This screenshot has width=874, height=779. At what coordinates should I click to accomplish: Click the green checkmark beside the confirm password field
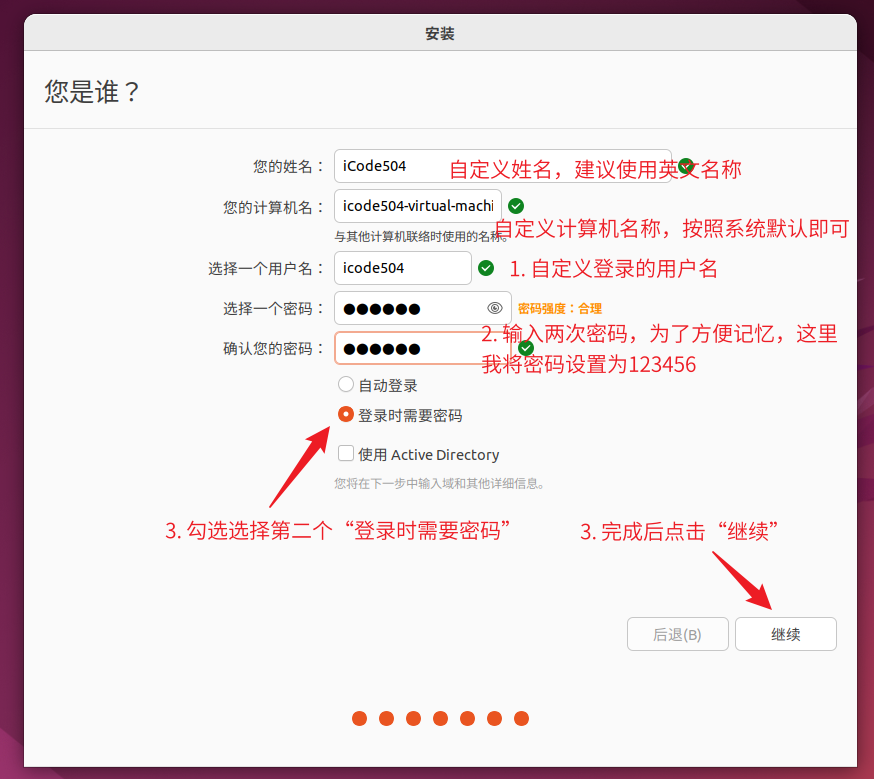526,348
